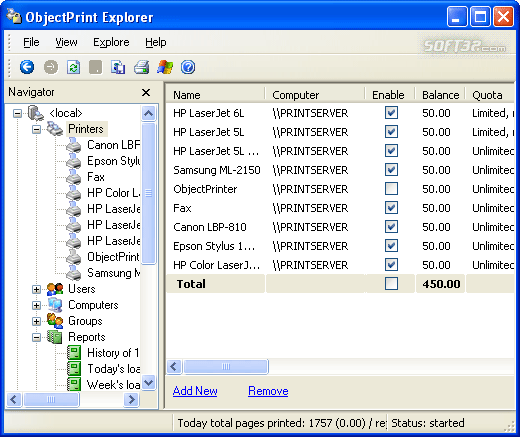Uncheck Enable for Fax row
The image size is (520, 437).
[x=391, y=208]
